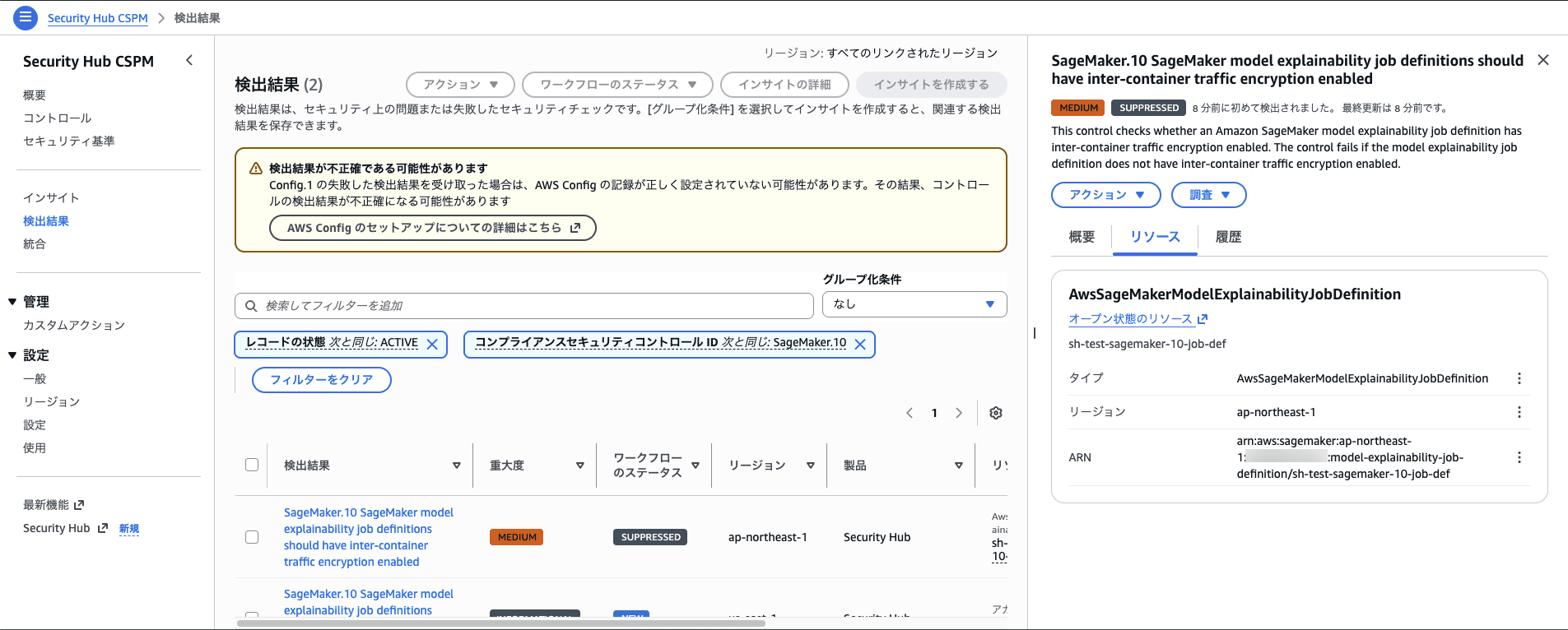Click the MEDIUM badge in the first row

pos(517,537)
